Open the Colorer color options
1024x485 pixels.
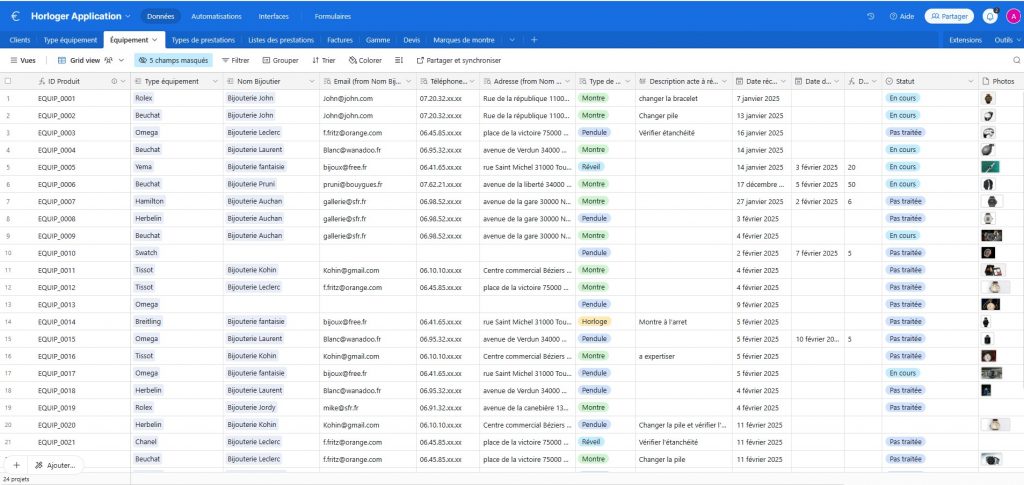tap(365, 60)
